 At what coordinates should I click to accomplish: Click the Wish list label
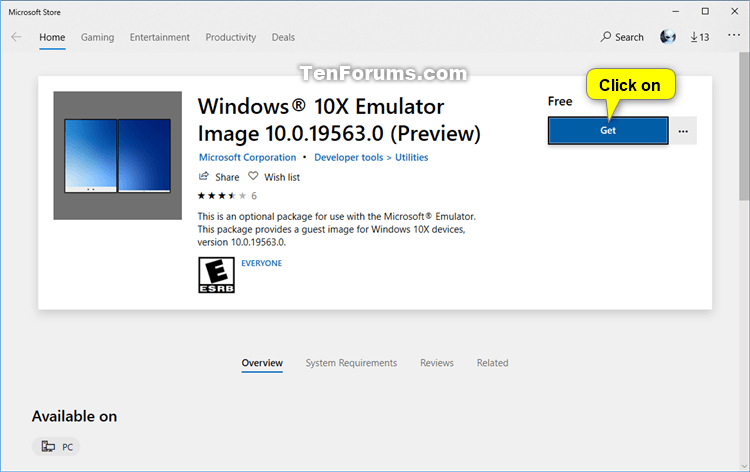click(x=282, y=177)
